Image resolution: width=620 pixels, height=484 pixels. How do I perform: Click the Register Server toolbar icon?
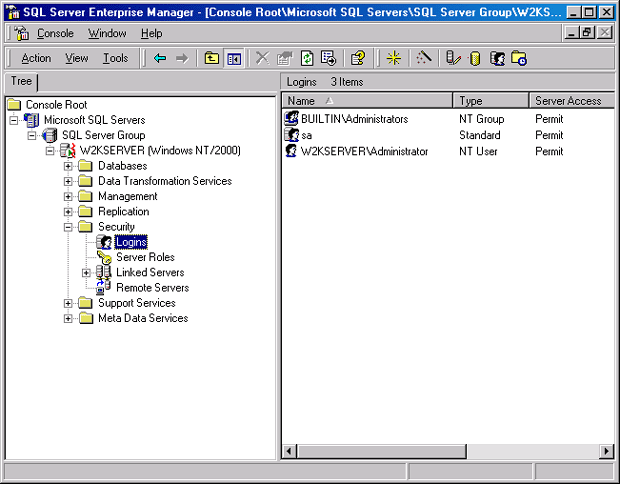point(453,59)
